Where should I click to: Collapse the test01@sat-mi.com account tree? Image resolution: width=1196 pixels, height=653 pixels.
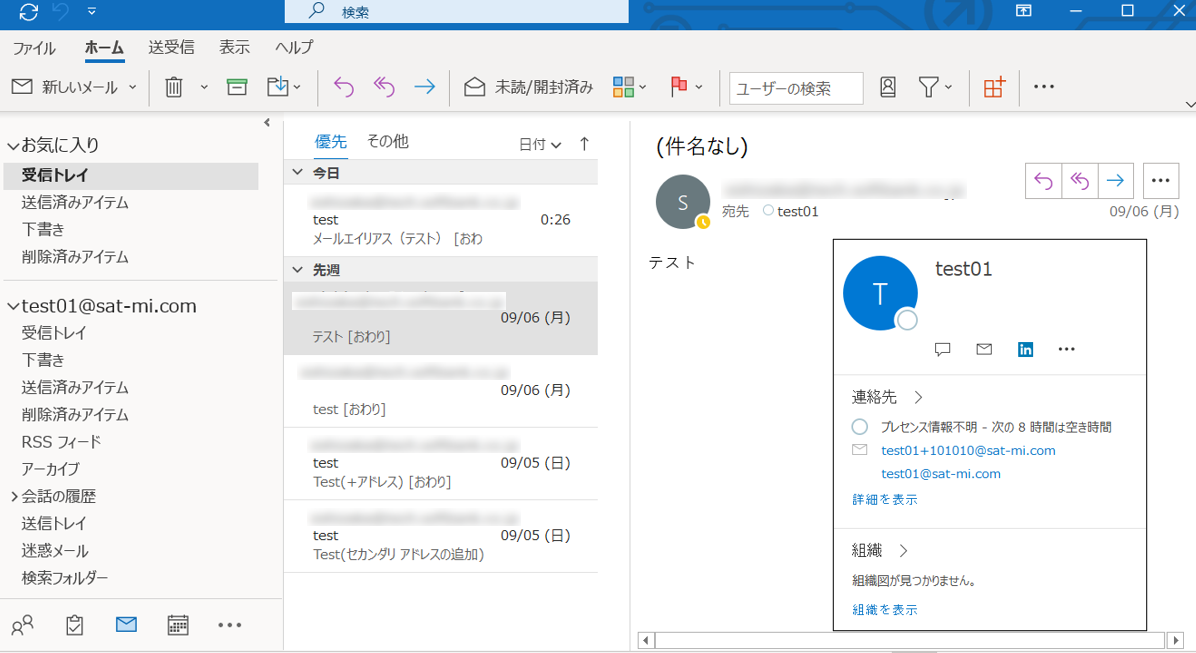pyautogui.click(x=13, y=307)
